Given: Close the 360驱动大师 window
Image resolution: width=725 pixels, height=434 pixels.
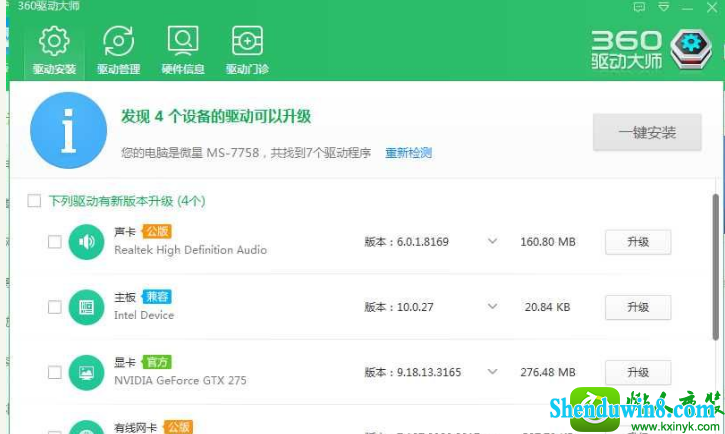Looking at the screenshot, I should 712,7.
